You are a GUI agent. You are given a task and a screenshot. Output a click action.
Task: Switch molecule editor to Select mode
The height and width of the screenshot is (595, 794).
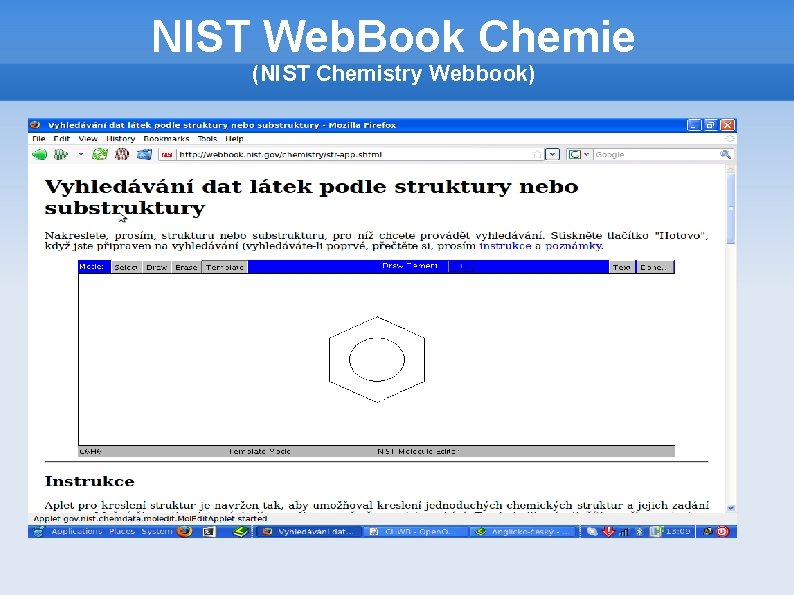[x=126, y=267]
